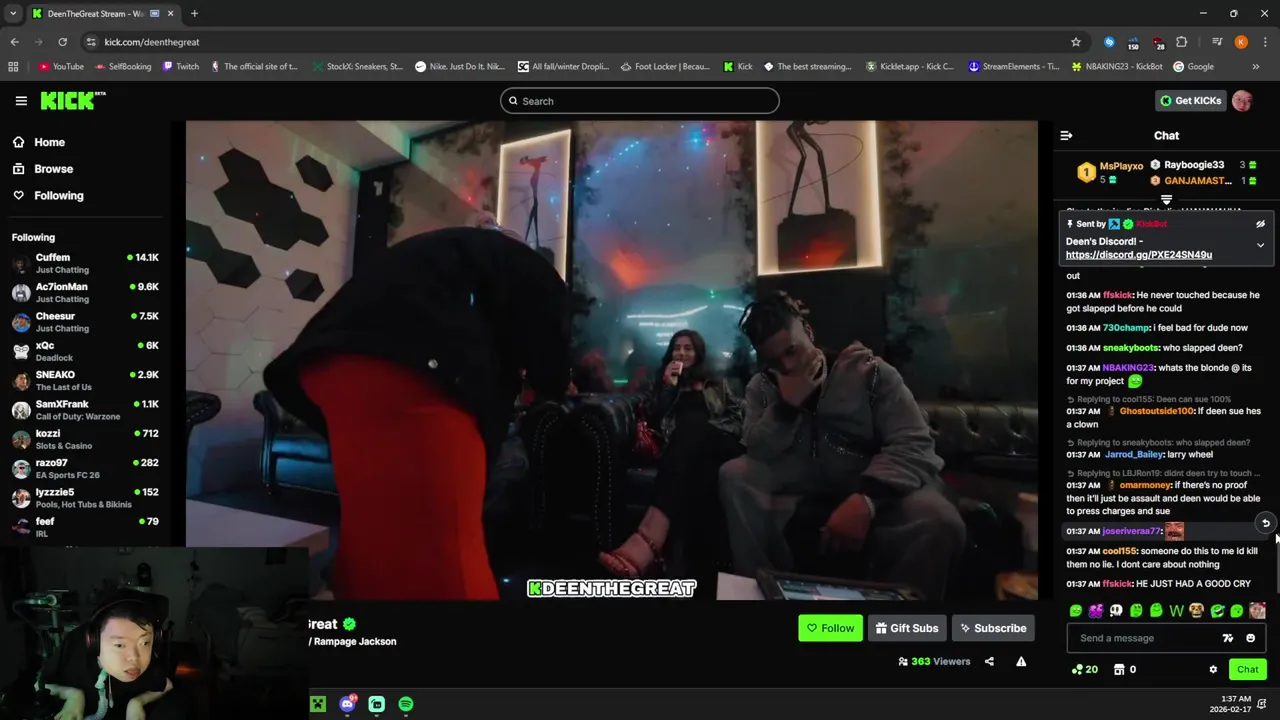The width and height of the screenshot is (1280, 720).
Task: Open SamXFrank's channel in Following list
Action: click(x=85, y=410)
